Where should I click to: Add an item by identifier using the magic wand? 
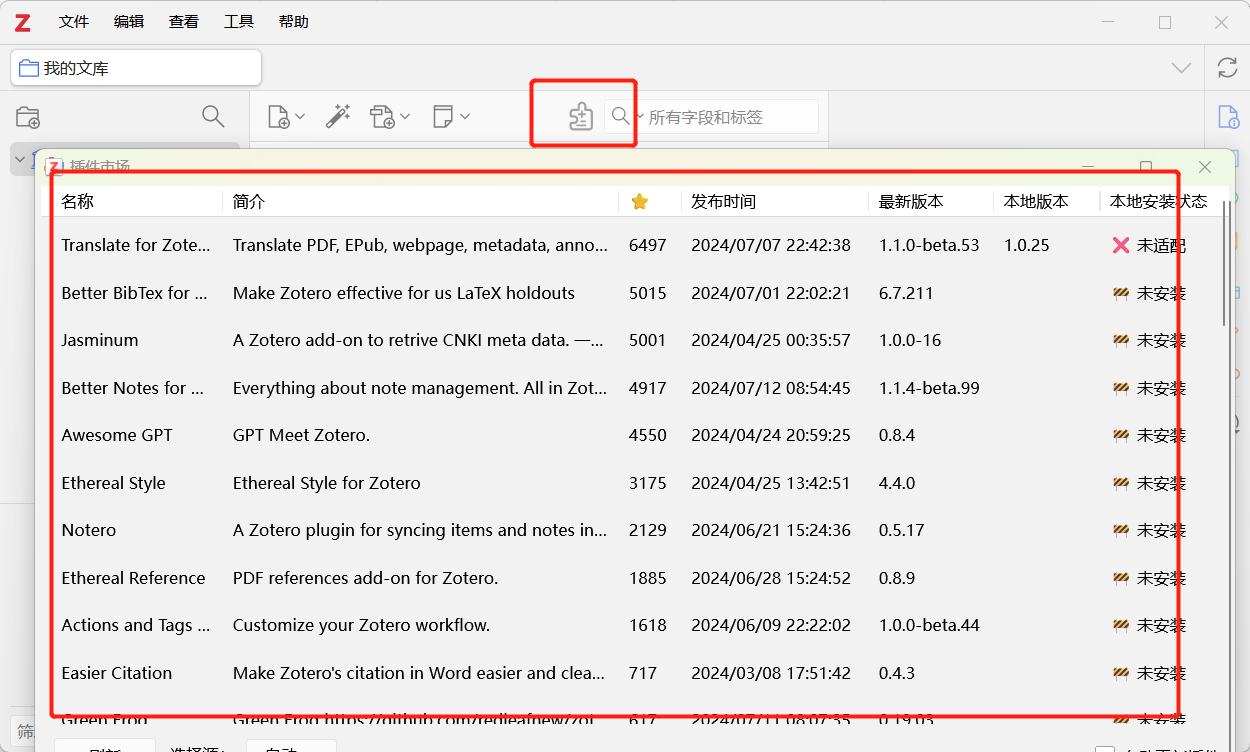(x=338, y=117)
